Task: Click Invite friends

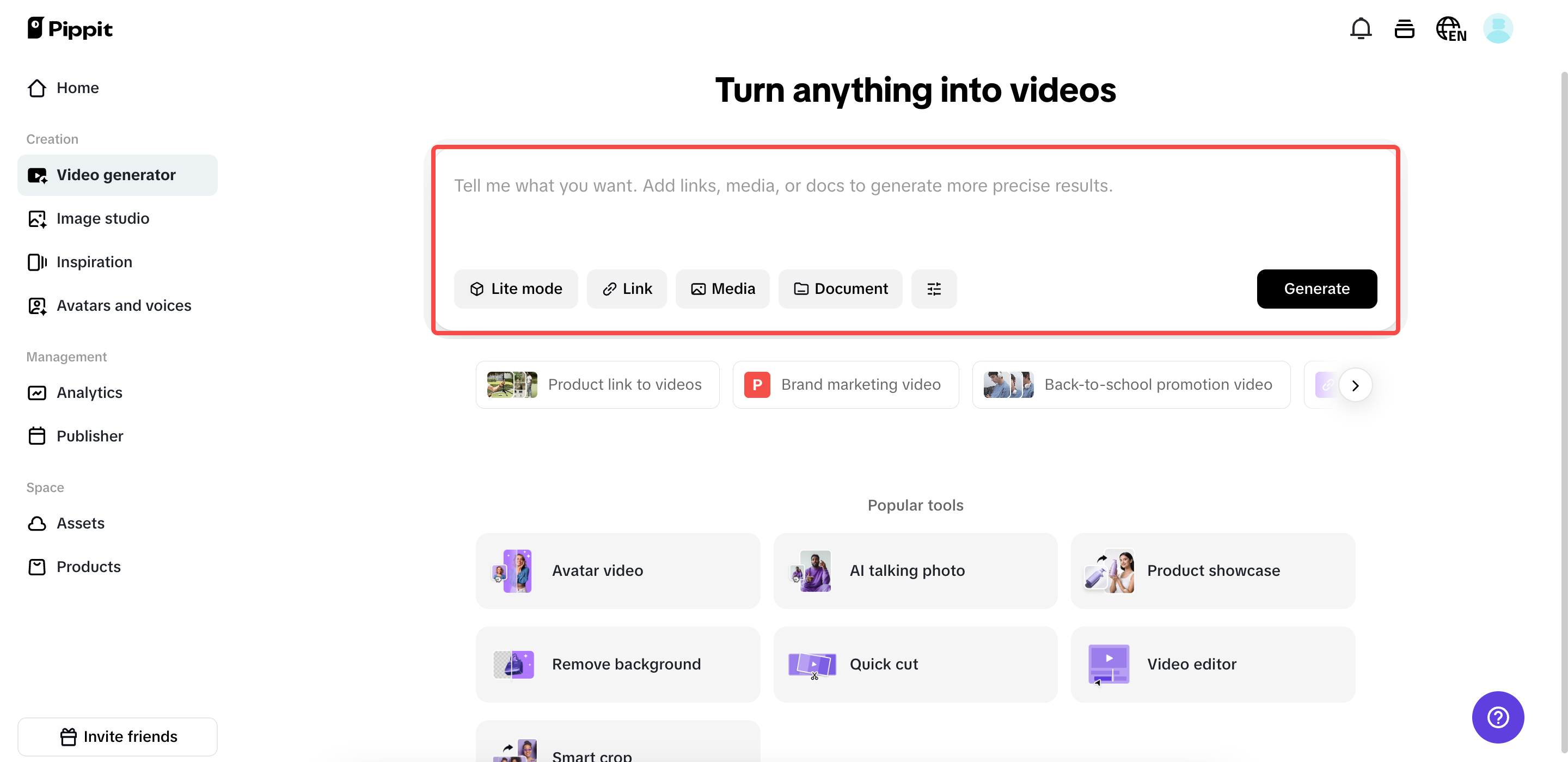Action: pyautogui.click(x=118, y=736)
